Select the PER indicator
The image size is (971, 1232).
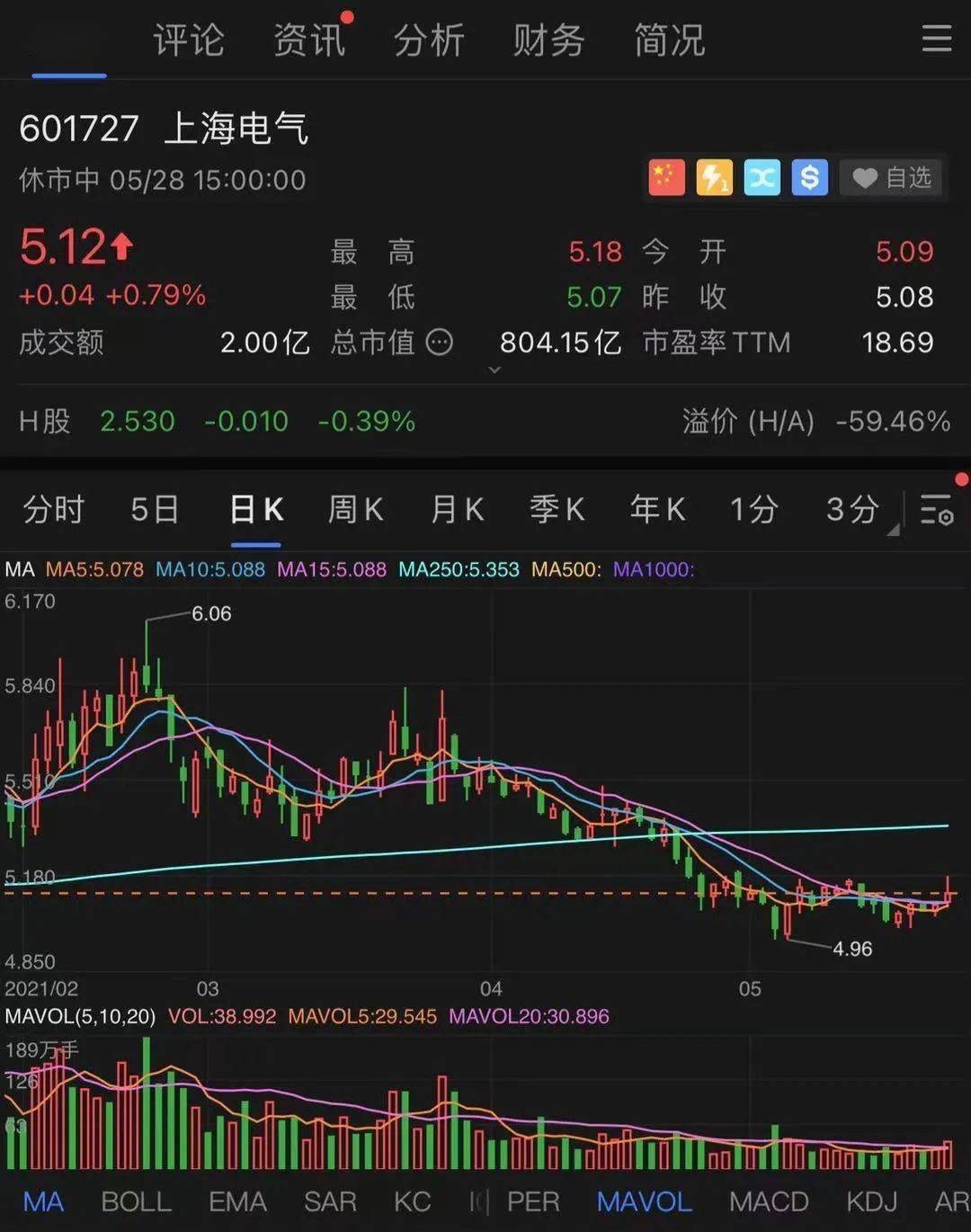[533, 1202]
